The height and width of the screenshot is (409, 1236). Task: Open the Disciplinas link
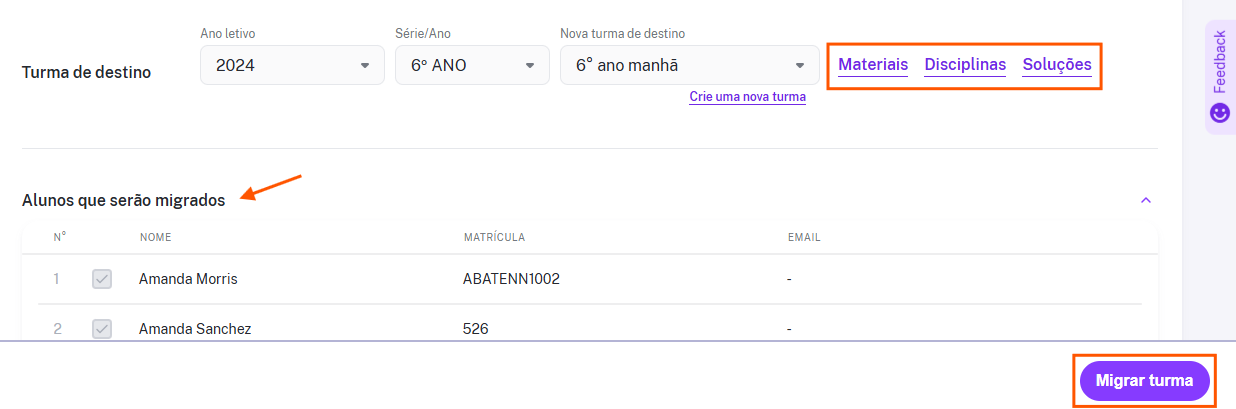coord(965,65)
